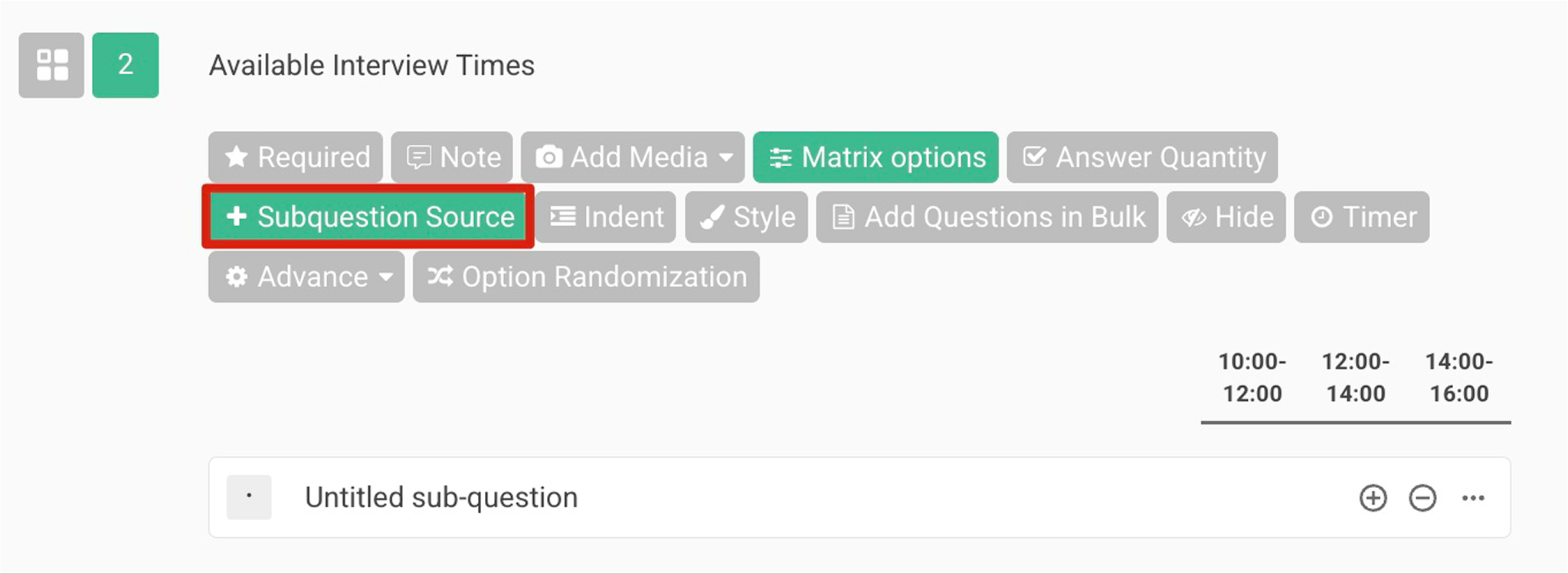Click the Subquestion Source button
The image size is (1568, 573).
click(x=368, y=217)
